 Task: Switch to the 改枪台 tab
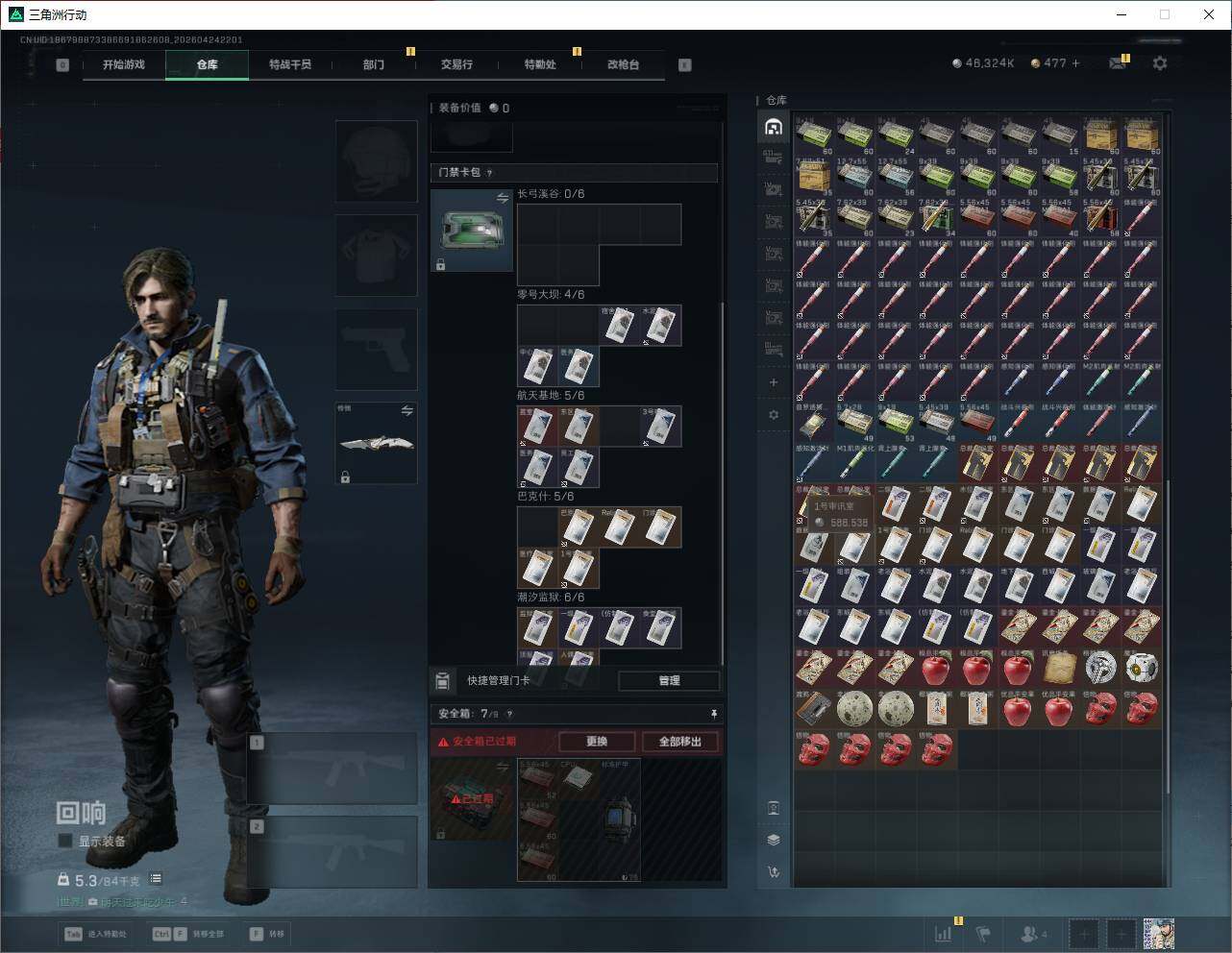pyautogui.click(x=623, y=64)
